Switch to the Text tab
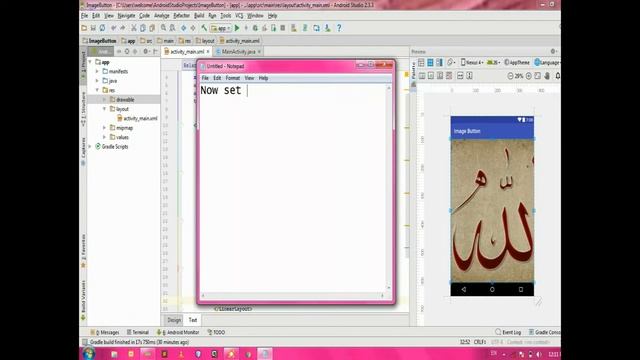 click(x=193, y=320)
